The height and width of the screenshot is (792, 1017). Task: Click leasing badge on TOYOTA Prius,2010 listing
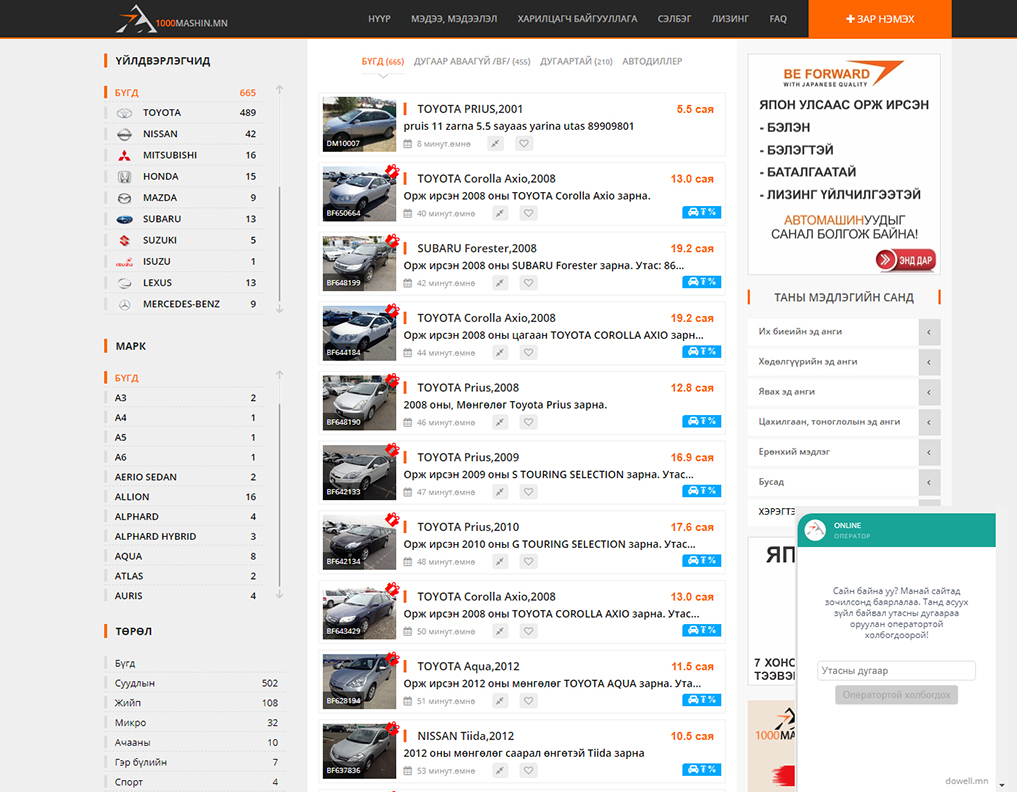pos(702,560)
